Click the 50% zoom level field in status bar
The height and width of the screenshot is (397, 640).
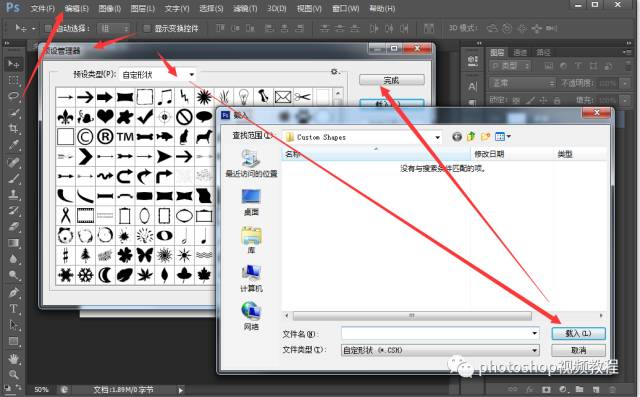point(41,390)
